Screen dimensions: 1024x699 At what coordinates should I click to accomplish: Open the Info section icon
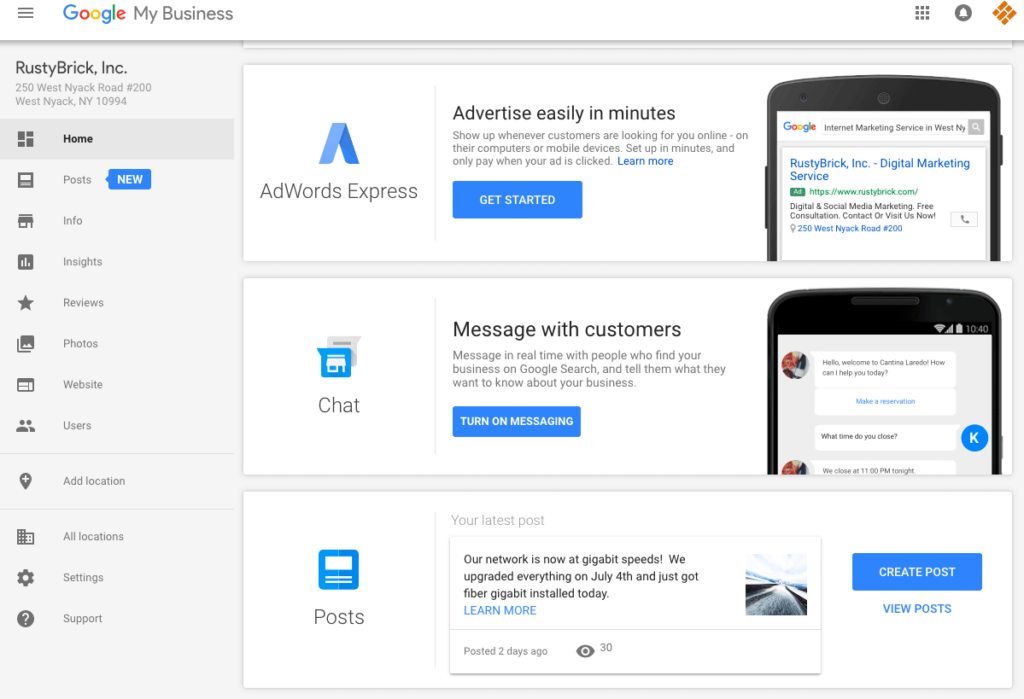[27, 220]
